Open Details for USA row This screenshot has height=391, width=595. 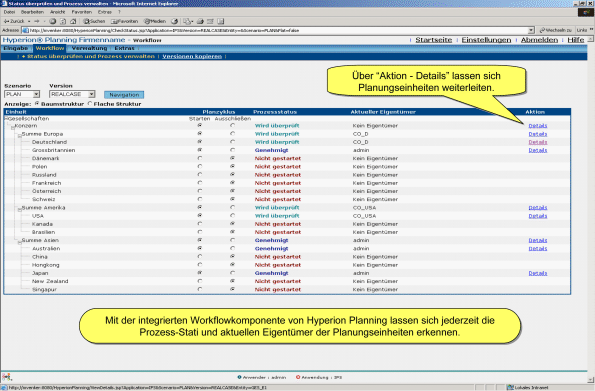pos(538,216)
